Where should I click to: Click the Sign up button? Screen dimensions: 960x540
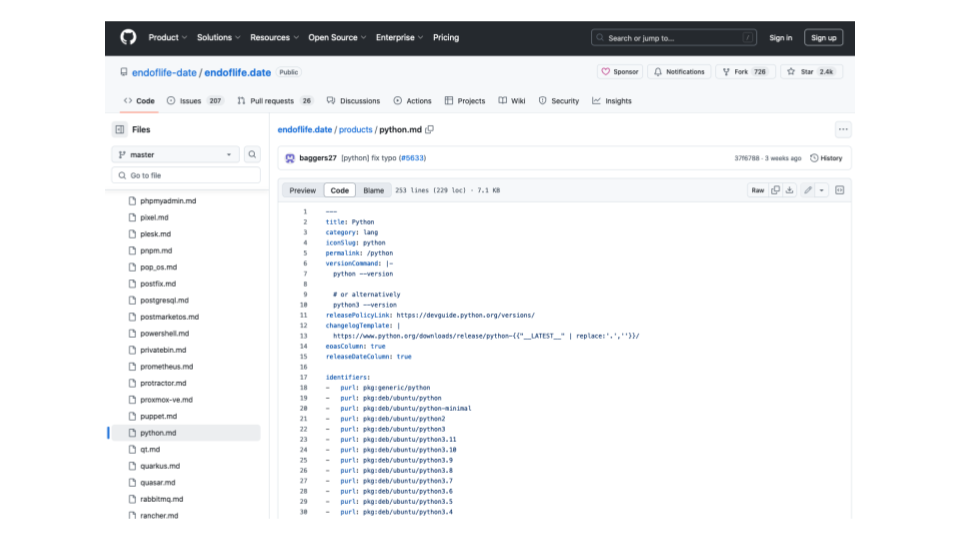[x=823, y=38]
